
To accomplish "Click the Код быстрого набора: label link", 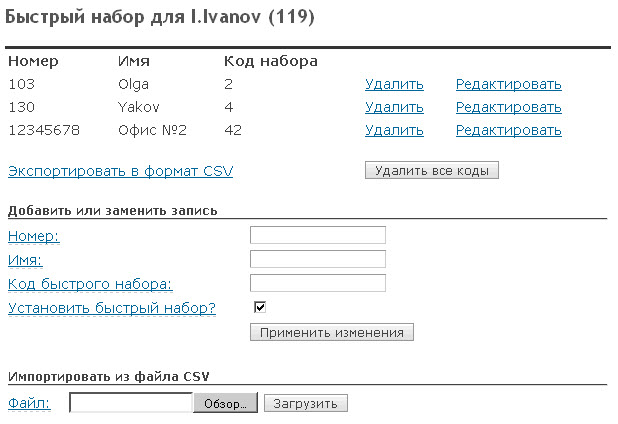I will (x=90, y=284).
